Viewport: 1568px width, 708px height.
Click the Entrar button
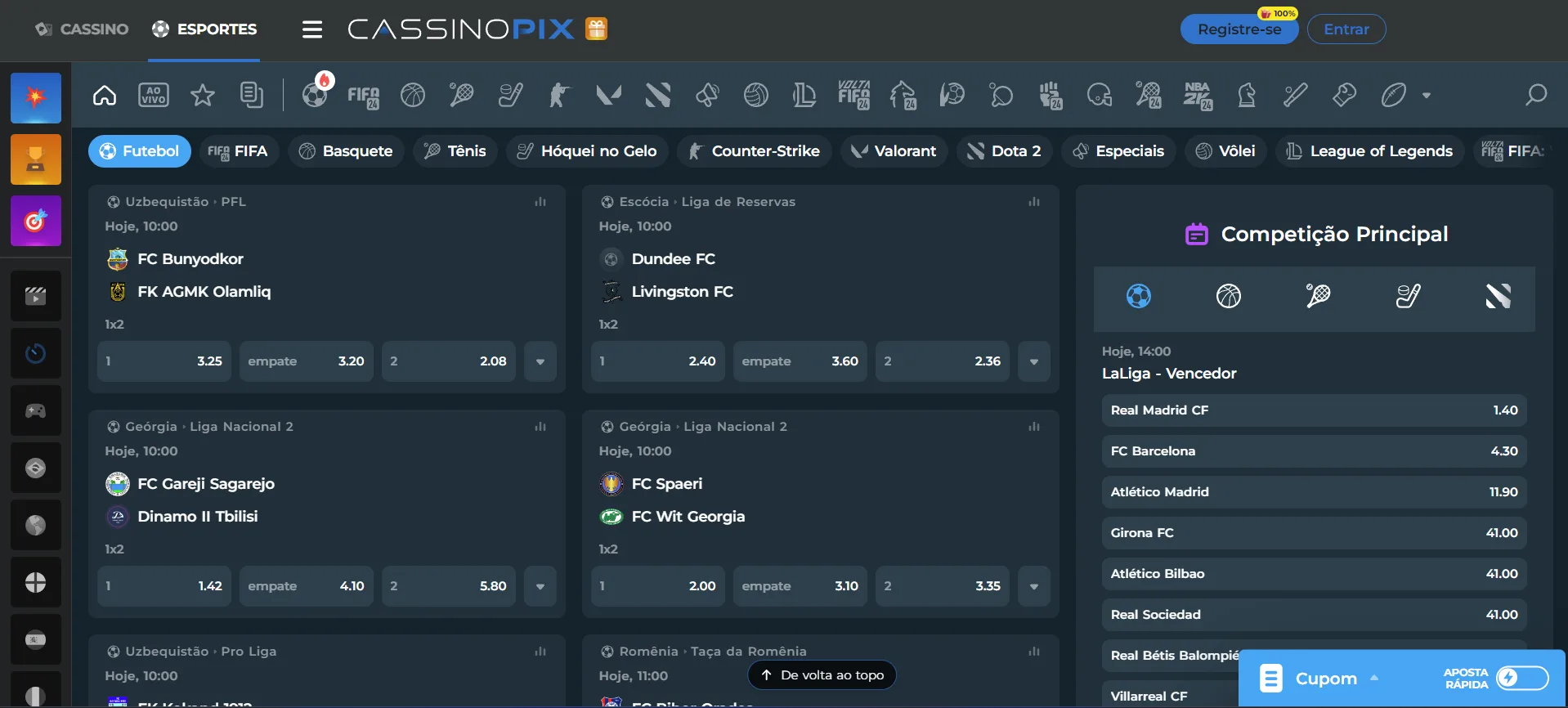[x=1346, y=29]
